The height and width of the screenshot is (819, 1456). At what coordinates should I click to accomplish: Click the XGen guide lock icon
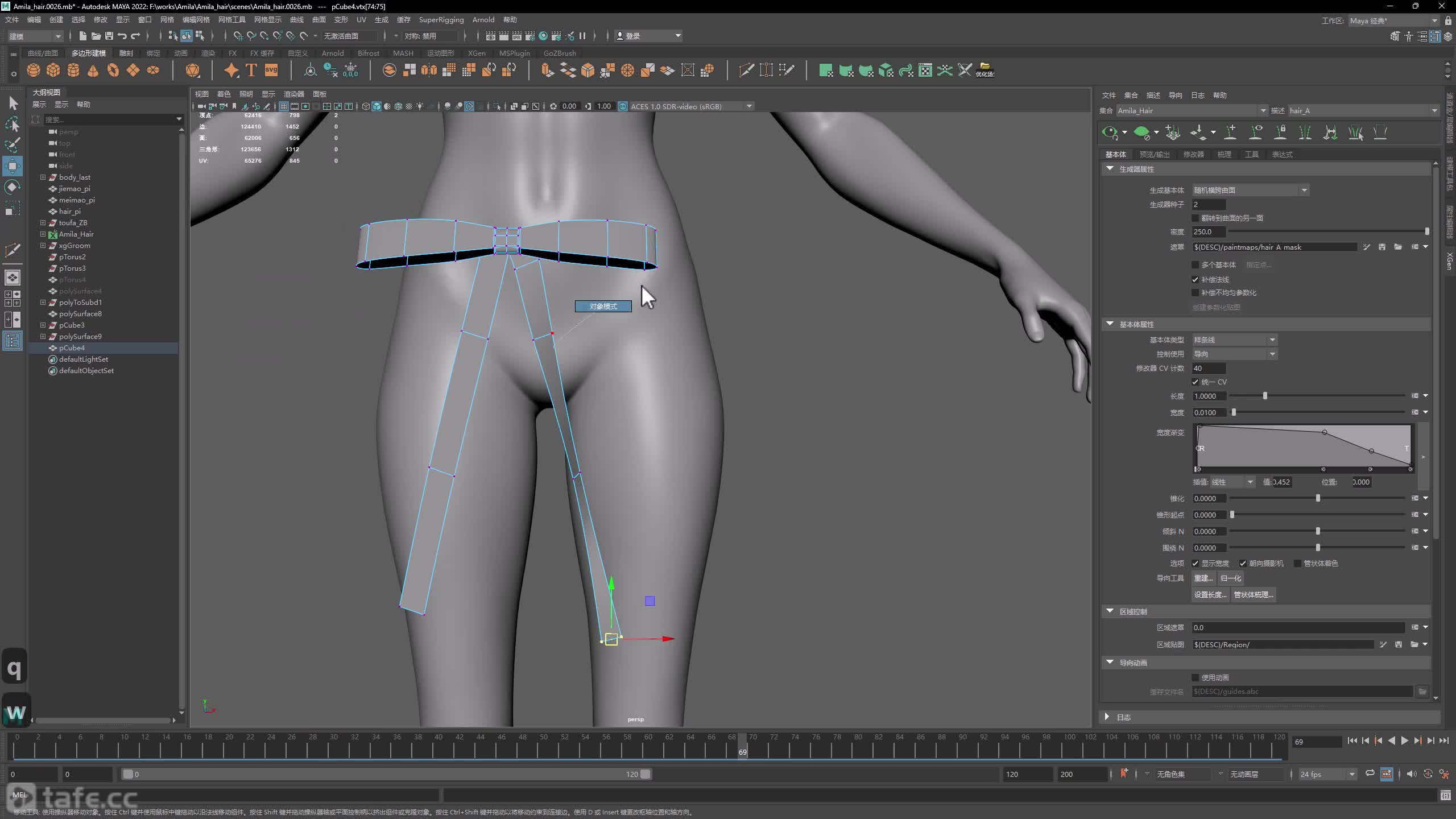point(1280,133)
